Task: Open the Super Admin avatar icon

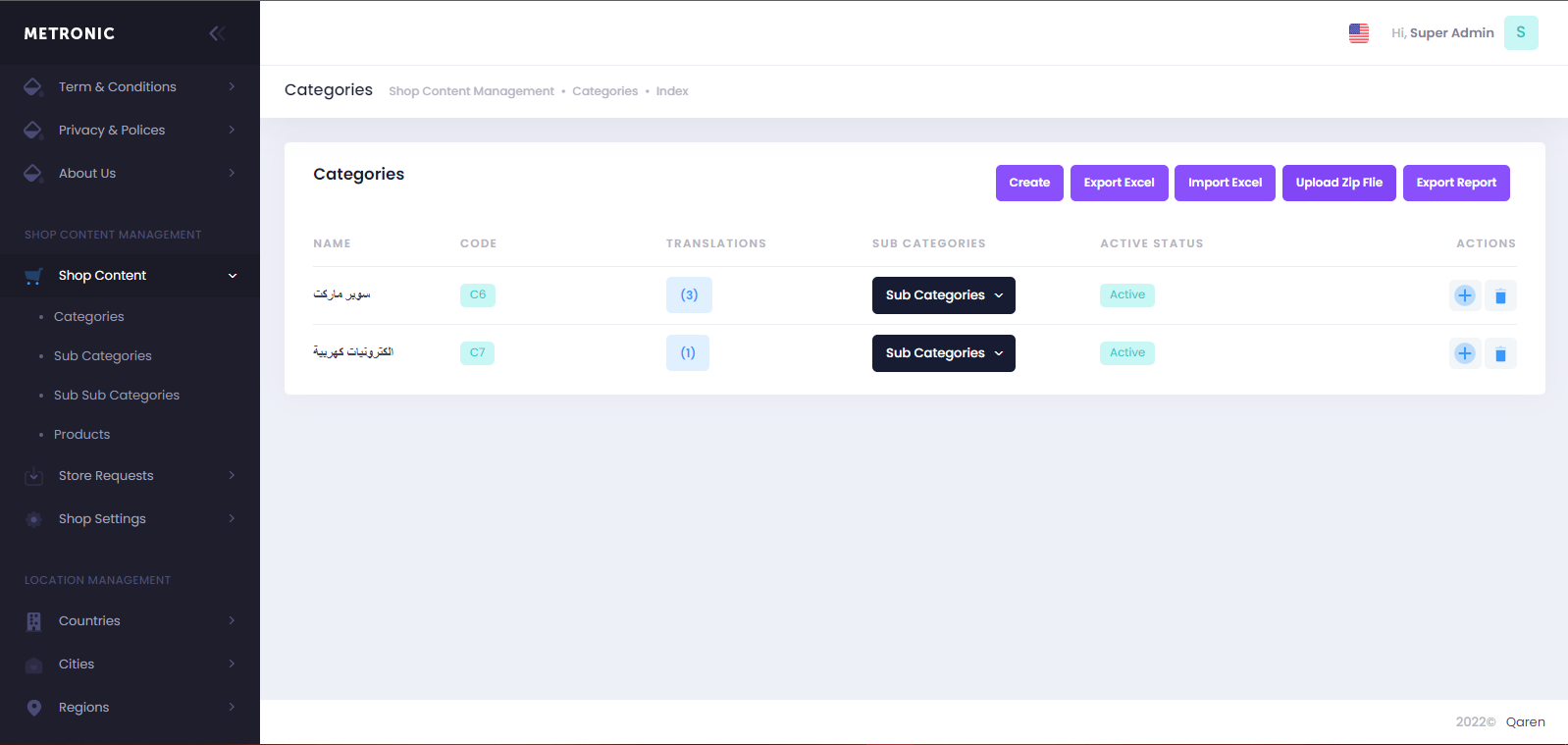Action: coord(1520,33)
